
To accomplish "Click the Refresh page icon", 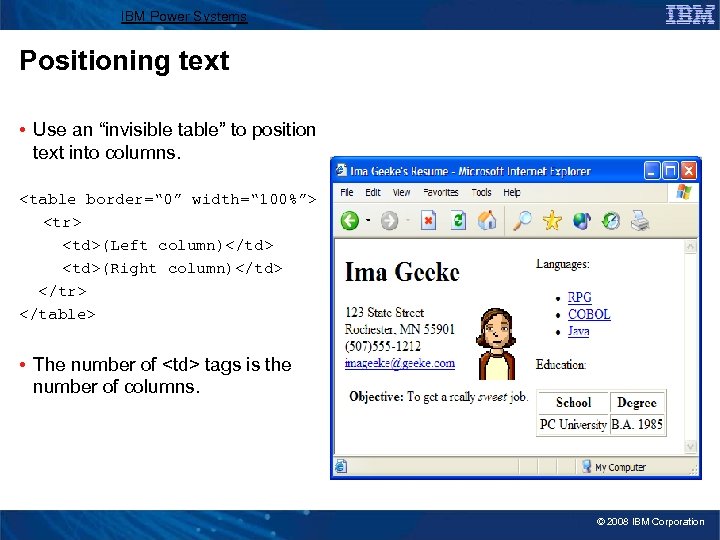I will pos(458,220).
